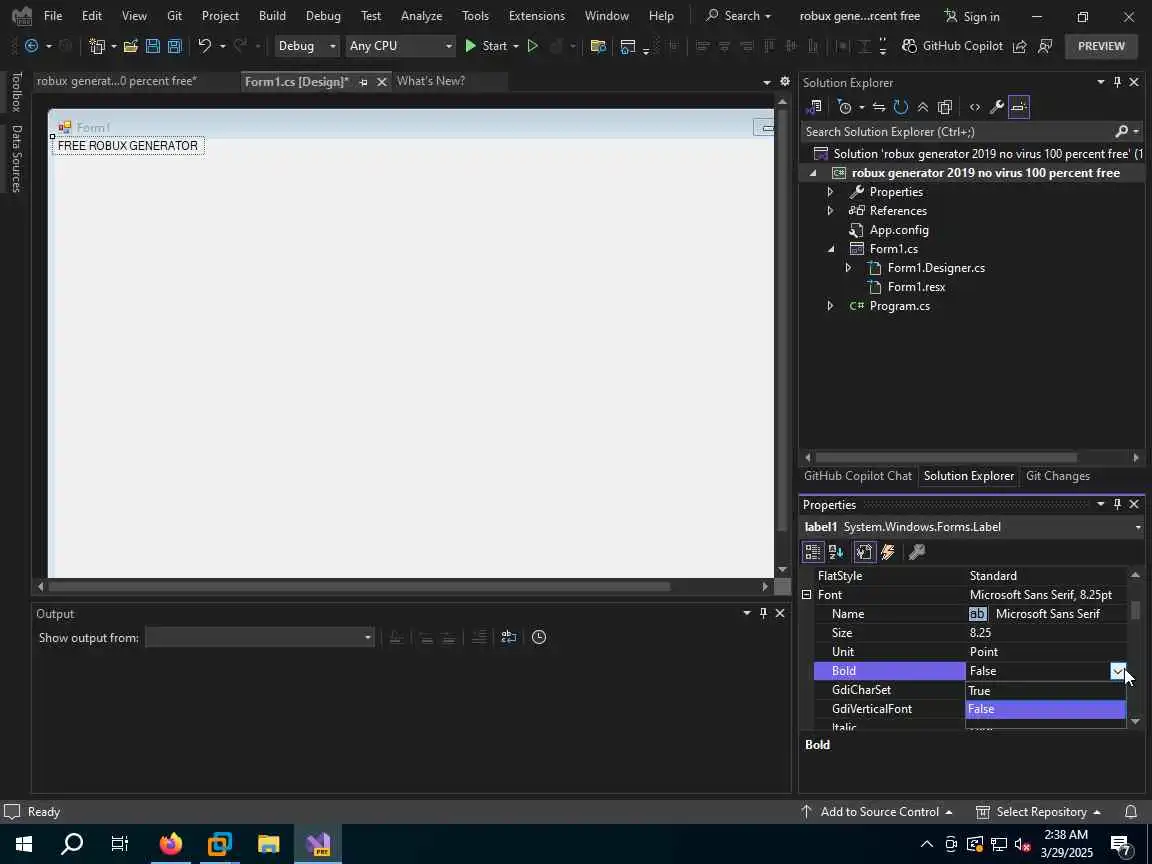This screenshot has width=1152, height=864.
Task: Click the Search Solution Explorer input field
Action: (x=959, y=132)
